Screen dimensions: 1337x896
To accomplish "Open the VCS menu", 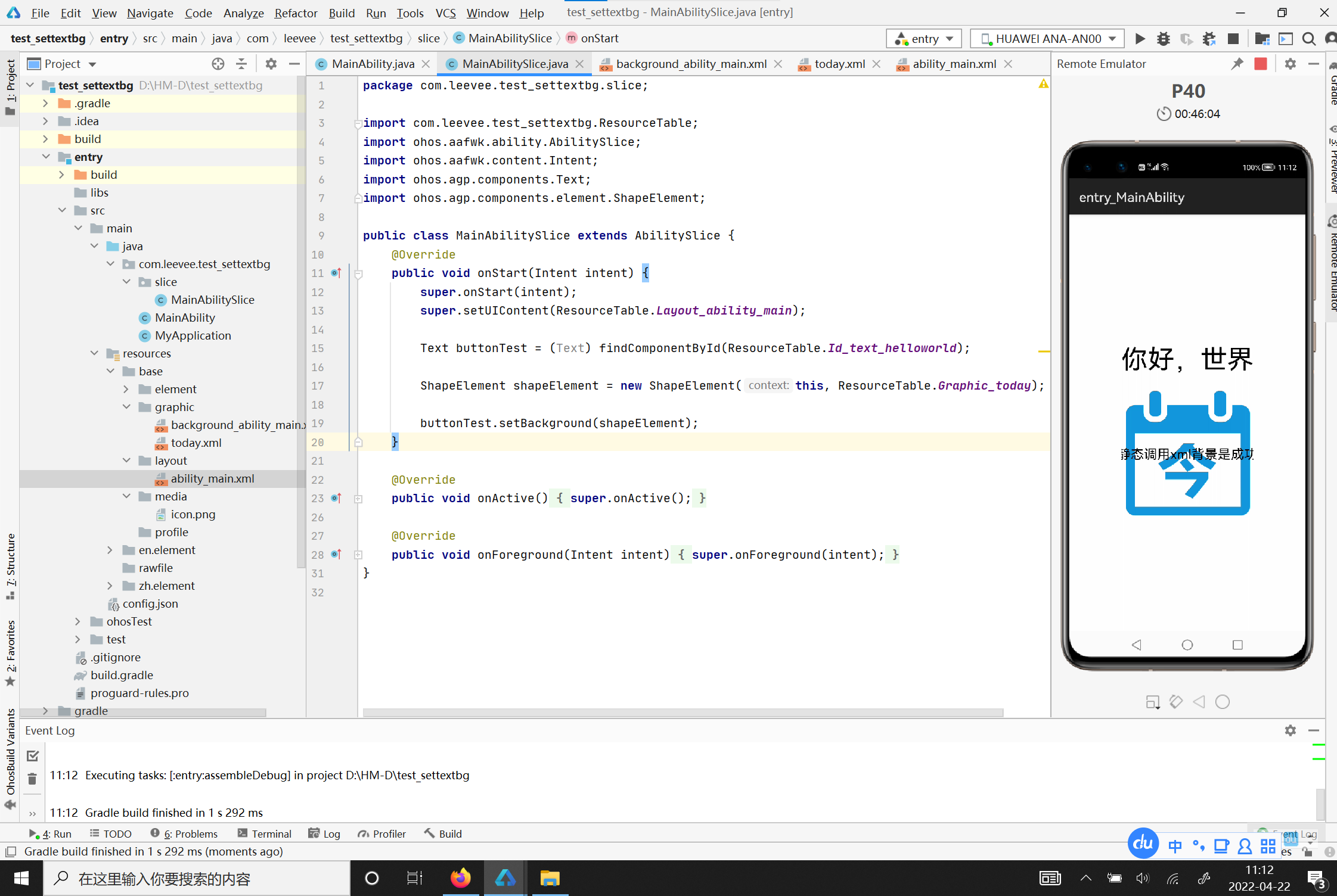I will (x=445, y=13).
